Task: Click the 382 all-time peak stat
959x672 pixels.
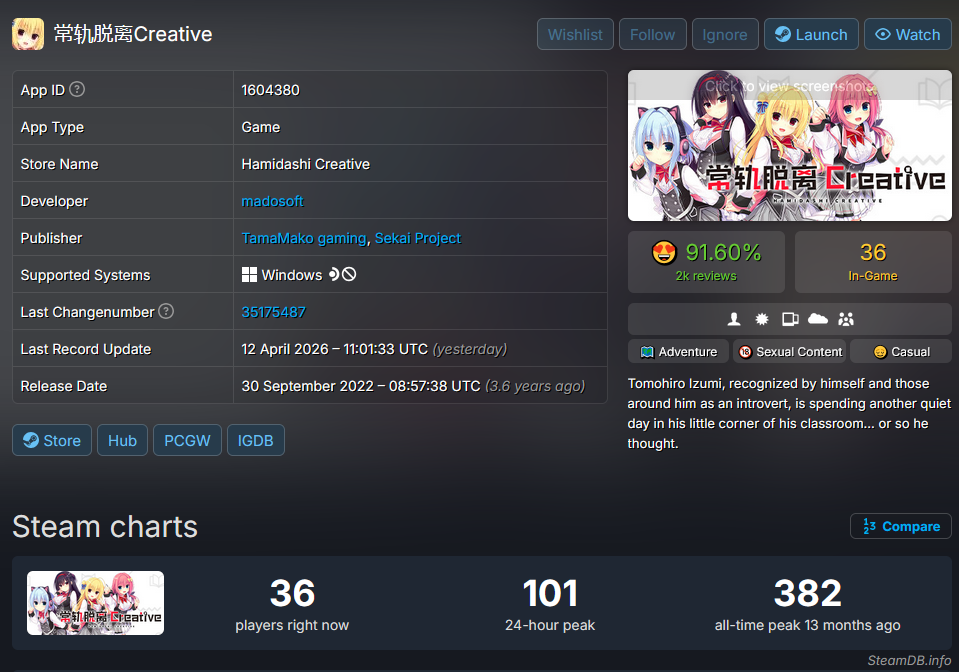Action: [x=807, y=604]
